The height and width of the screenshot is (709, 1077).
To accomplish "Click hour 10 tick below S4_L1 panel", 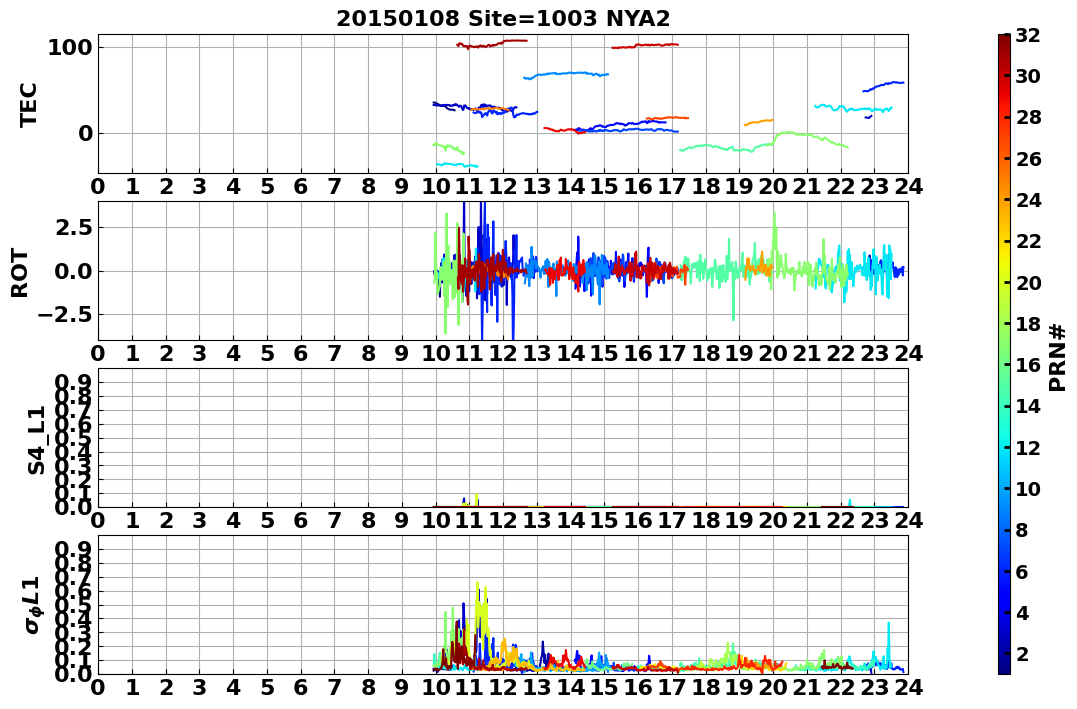I will 436,520.
